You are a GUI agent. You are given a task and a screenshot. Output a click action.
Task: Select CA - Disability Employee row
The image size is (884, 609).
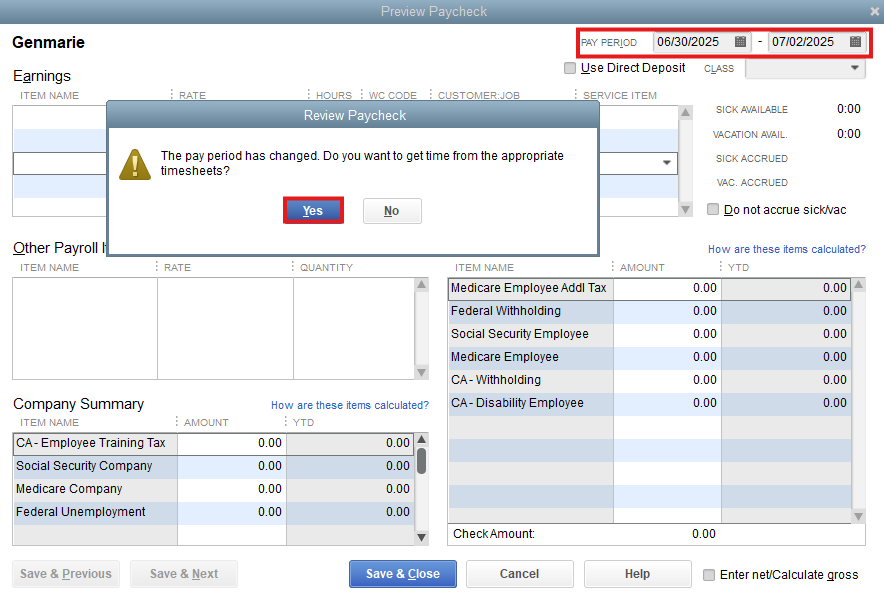point(649,403)
